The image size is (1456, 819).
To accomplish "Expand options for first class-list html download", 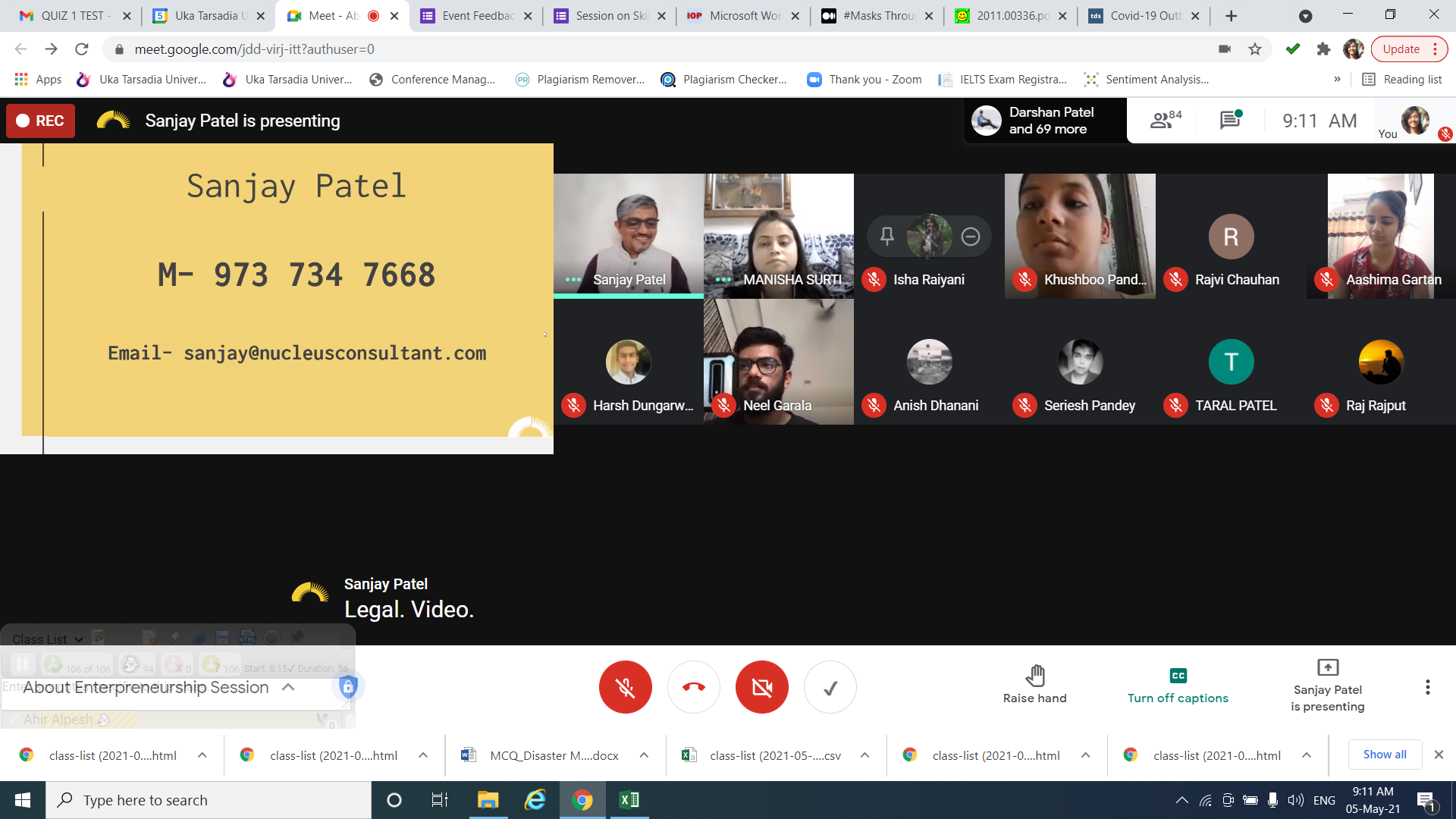I will pyautogui.click(x=202, y=755).
